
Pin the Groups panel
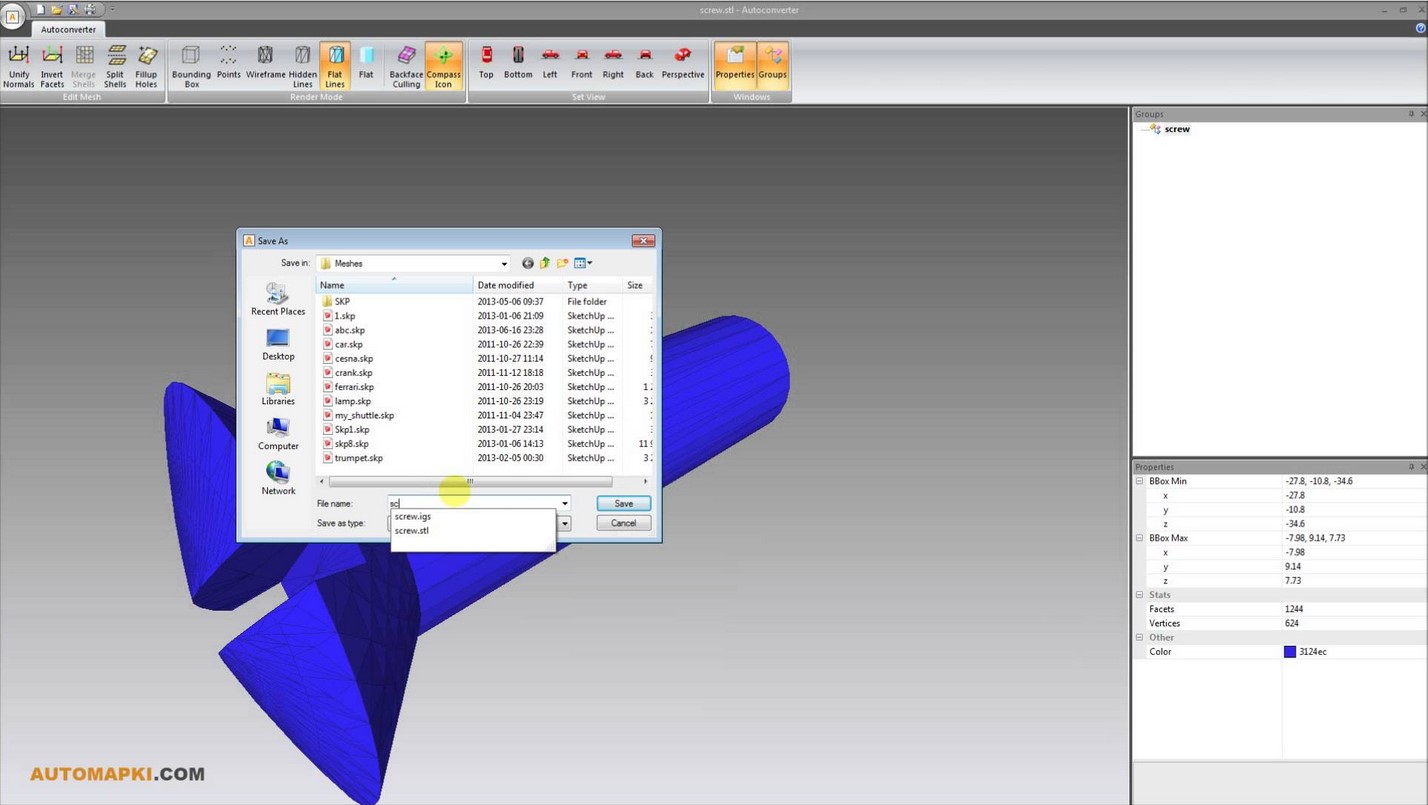tap(1411, 114)
